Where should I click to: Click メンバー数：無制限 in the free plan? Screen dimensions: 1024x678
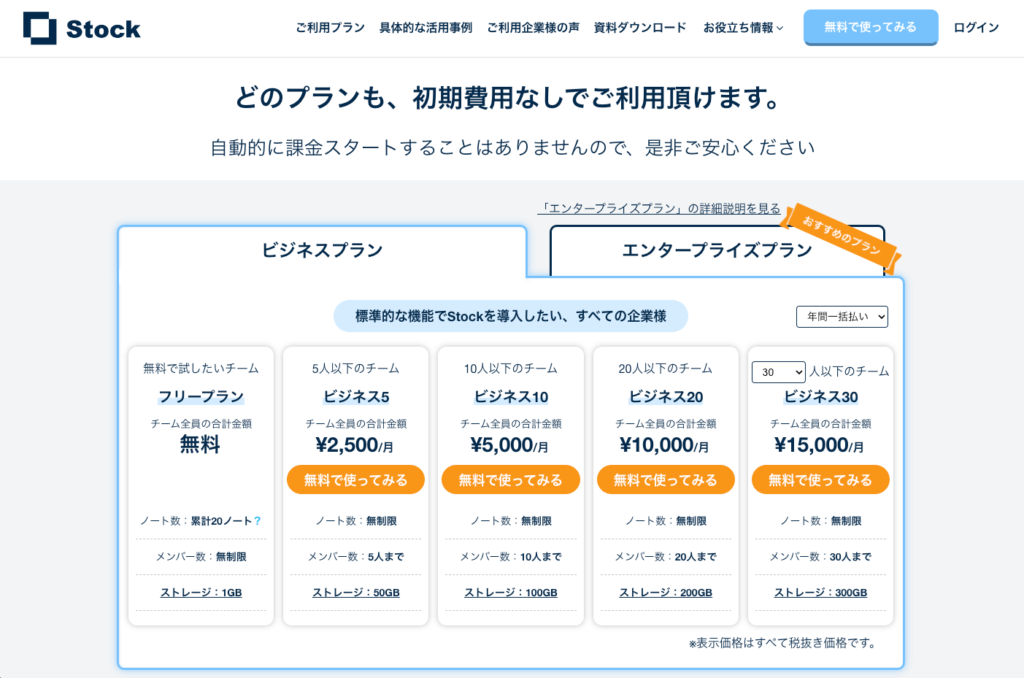tap(201, 557)
